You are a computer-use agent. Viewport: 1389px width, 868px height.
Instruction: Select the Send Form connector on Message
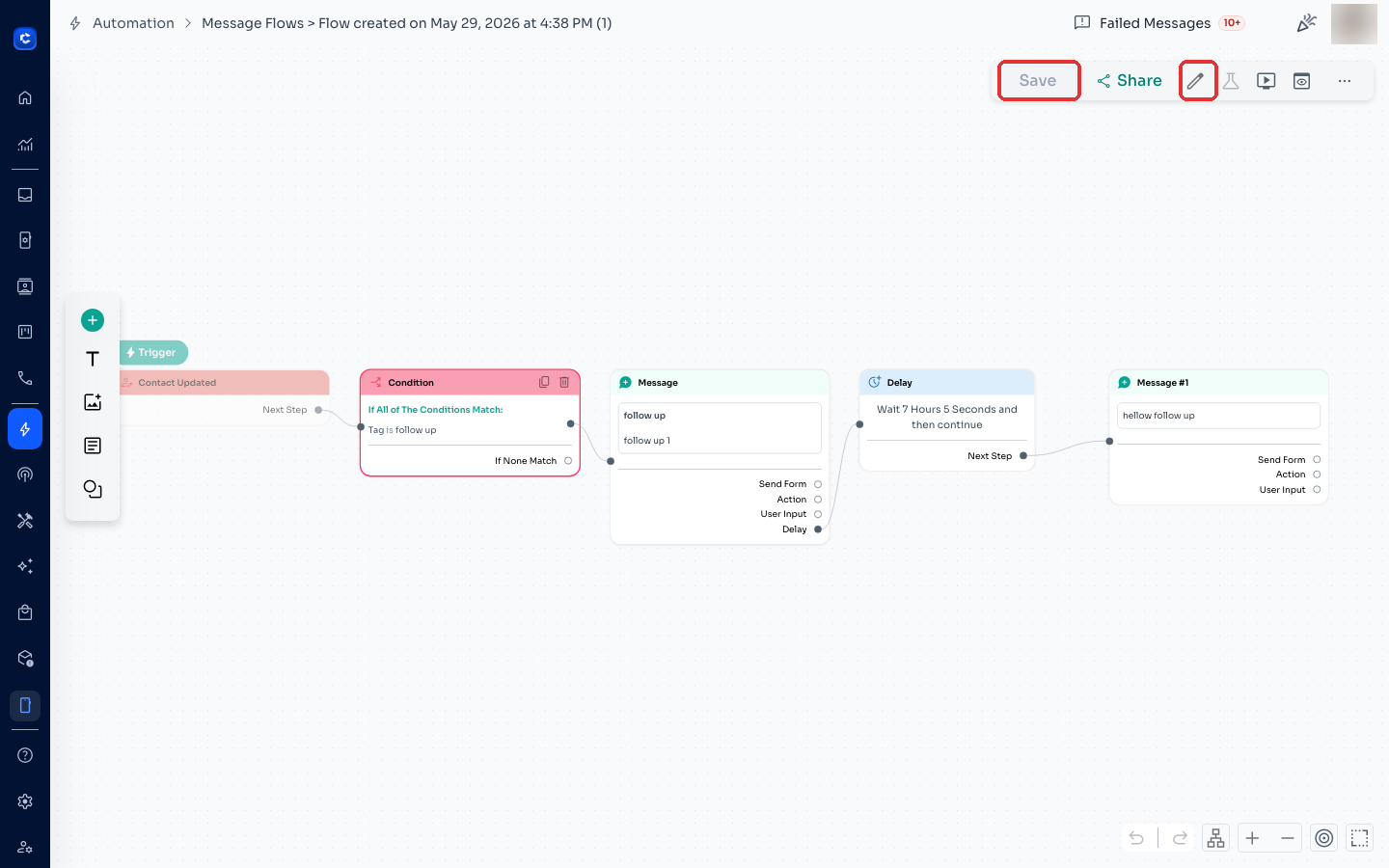coord(818,484)
